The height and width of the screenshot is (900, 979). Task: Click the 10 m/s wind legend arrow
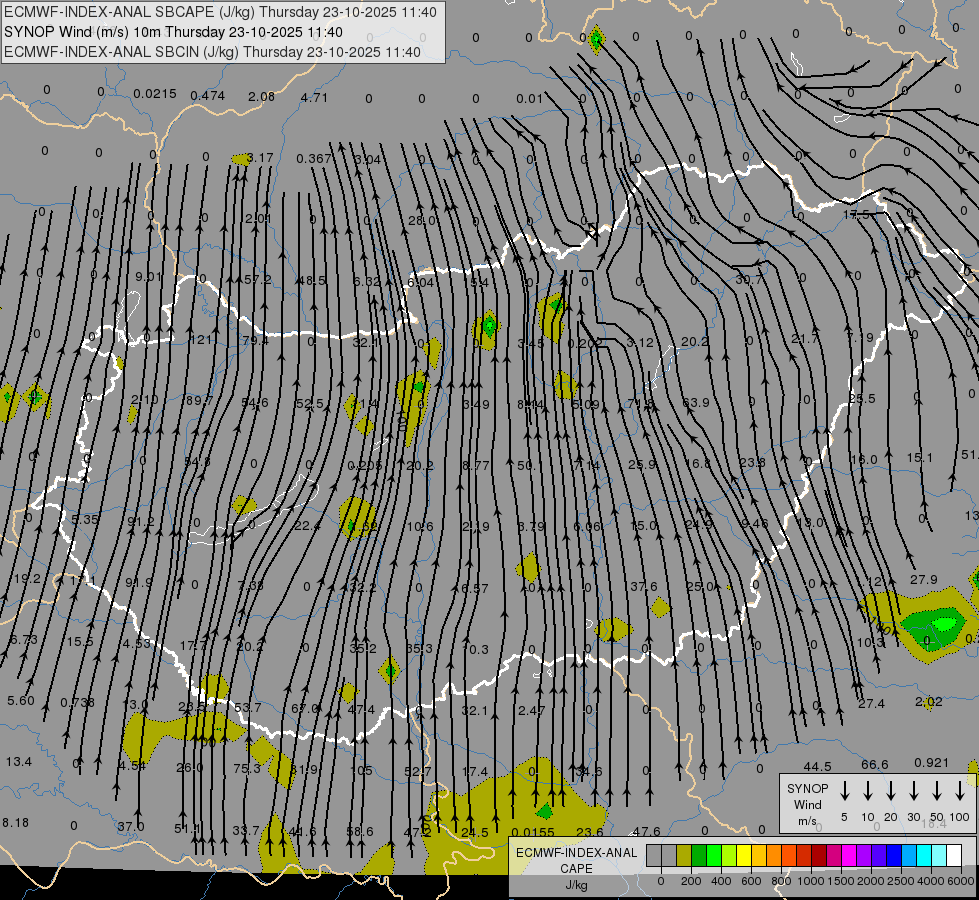click(x=868, y=791)
